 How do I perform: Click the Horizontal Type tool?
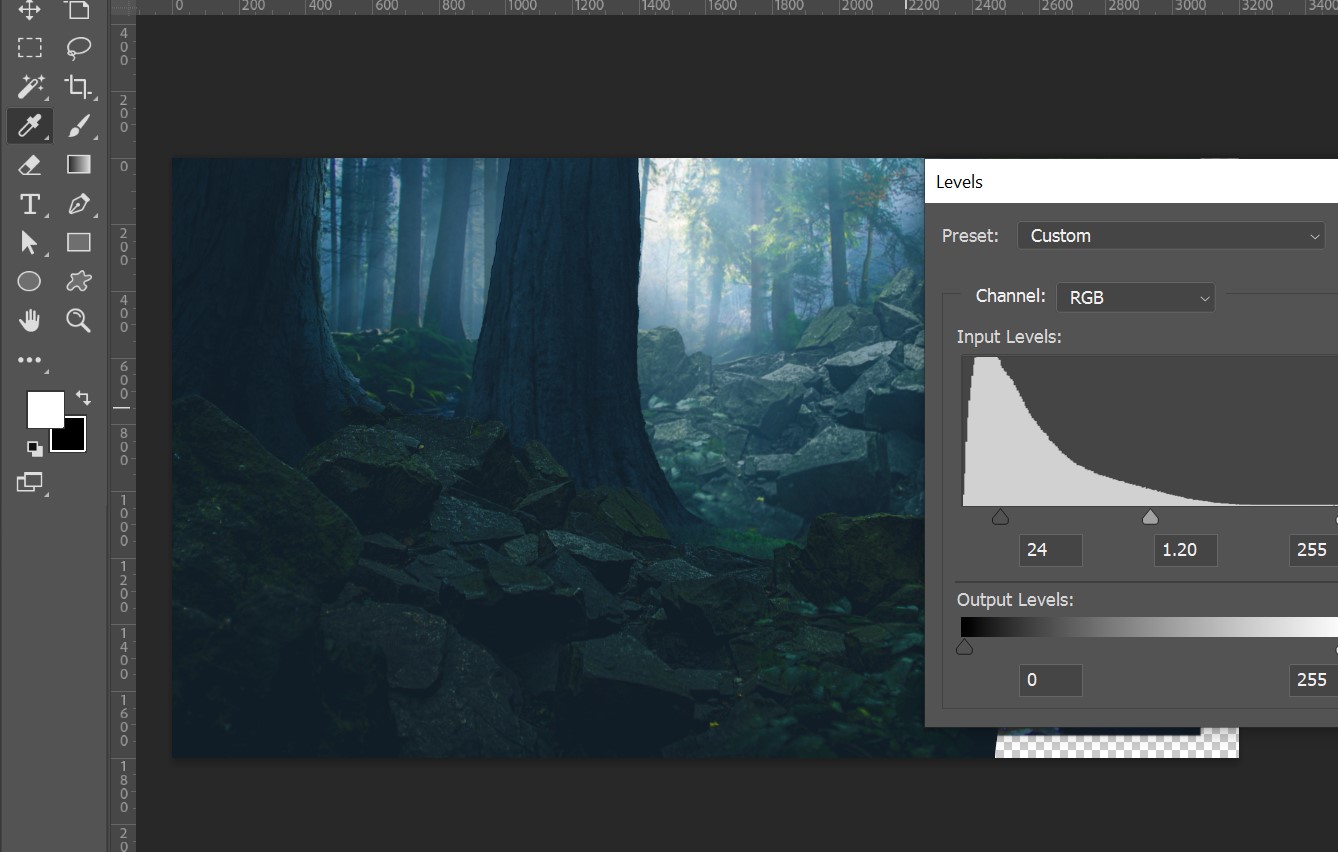point(29,204)
